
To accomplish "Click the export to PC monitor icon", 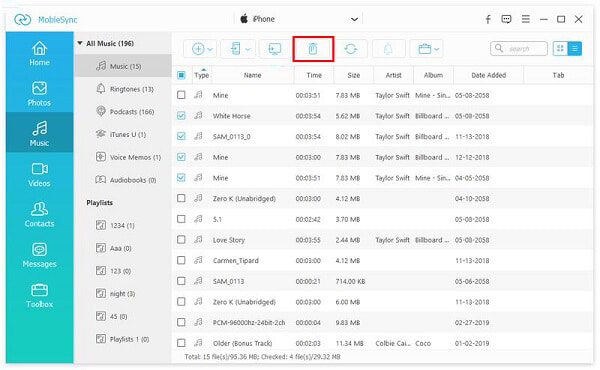I will pos(275,49).
